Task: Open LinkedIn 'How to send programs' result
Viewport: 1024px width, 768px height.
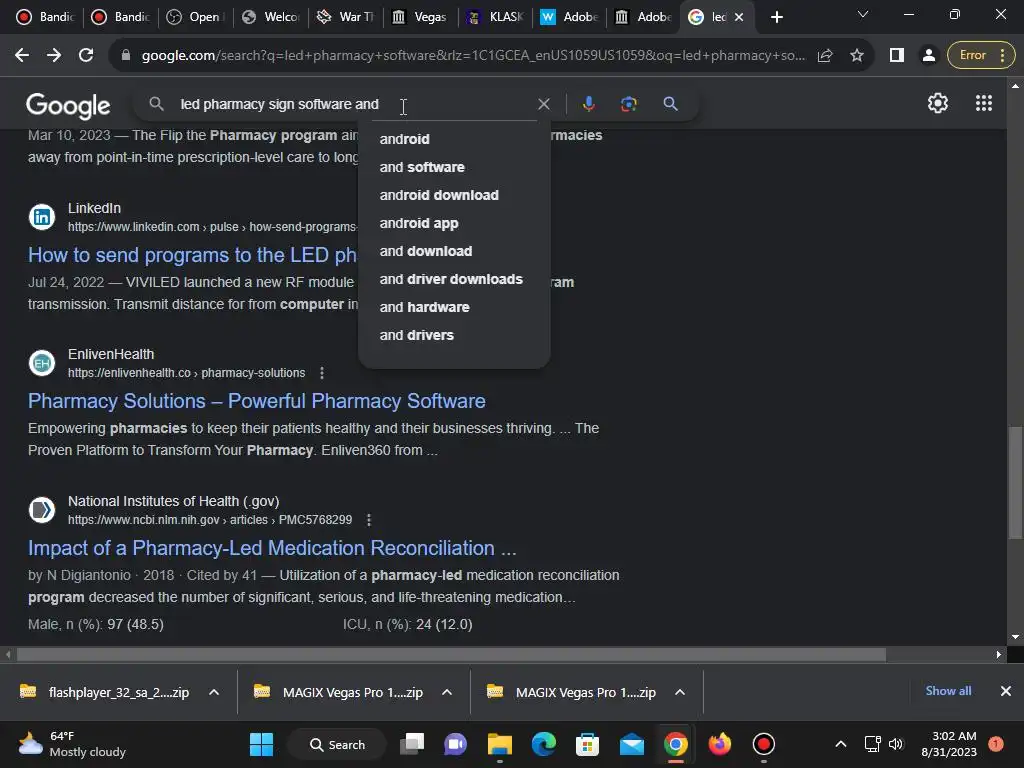Action: pos(192,255)
